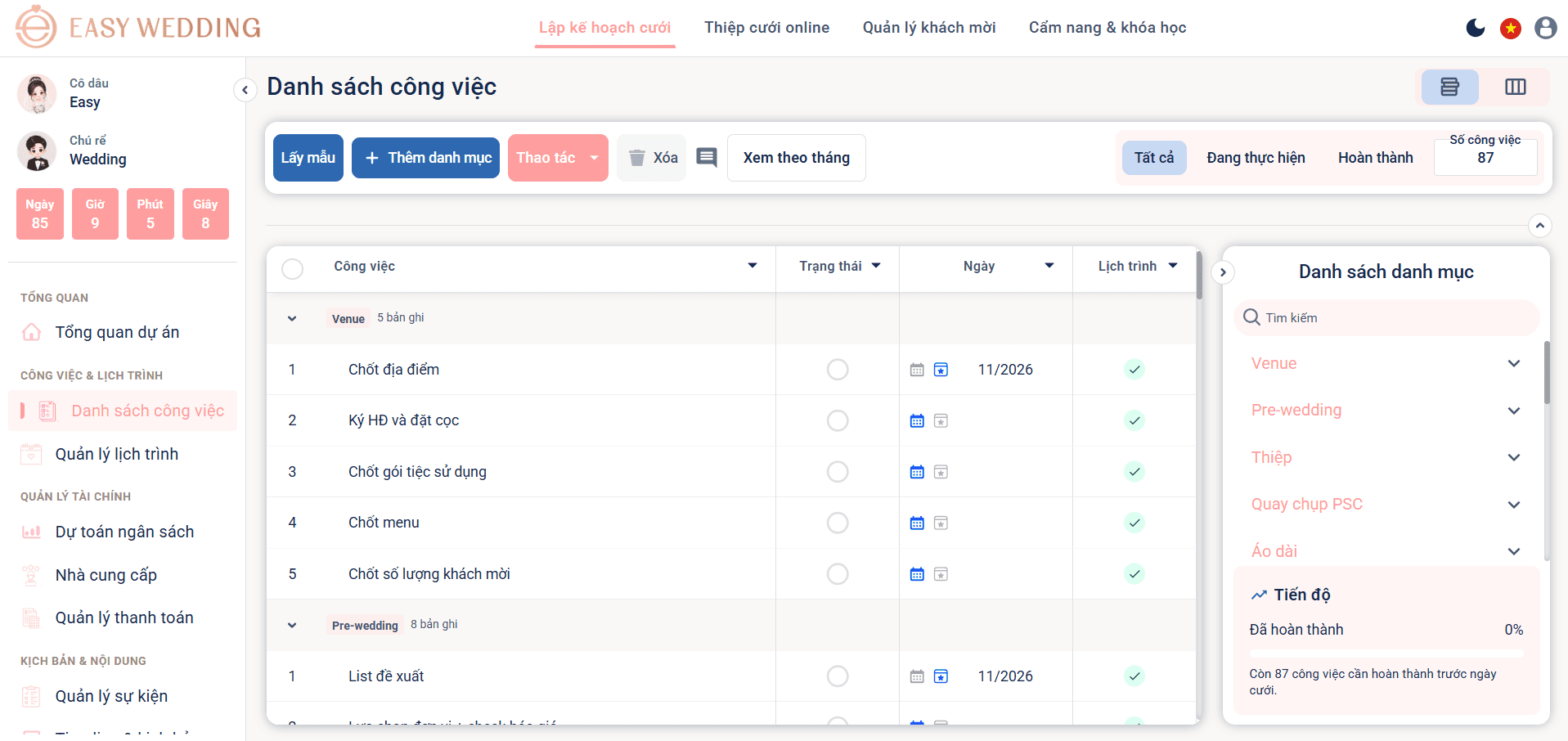Open Thiệp cưới online tab
The width and height of the screenshot is (1568, 741).
767,28
